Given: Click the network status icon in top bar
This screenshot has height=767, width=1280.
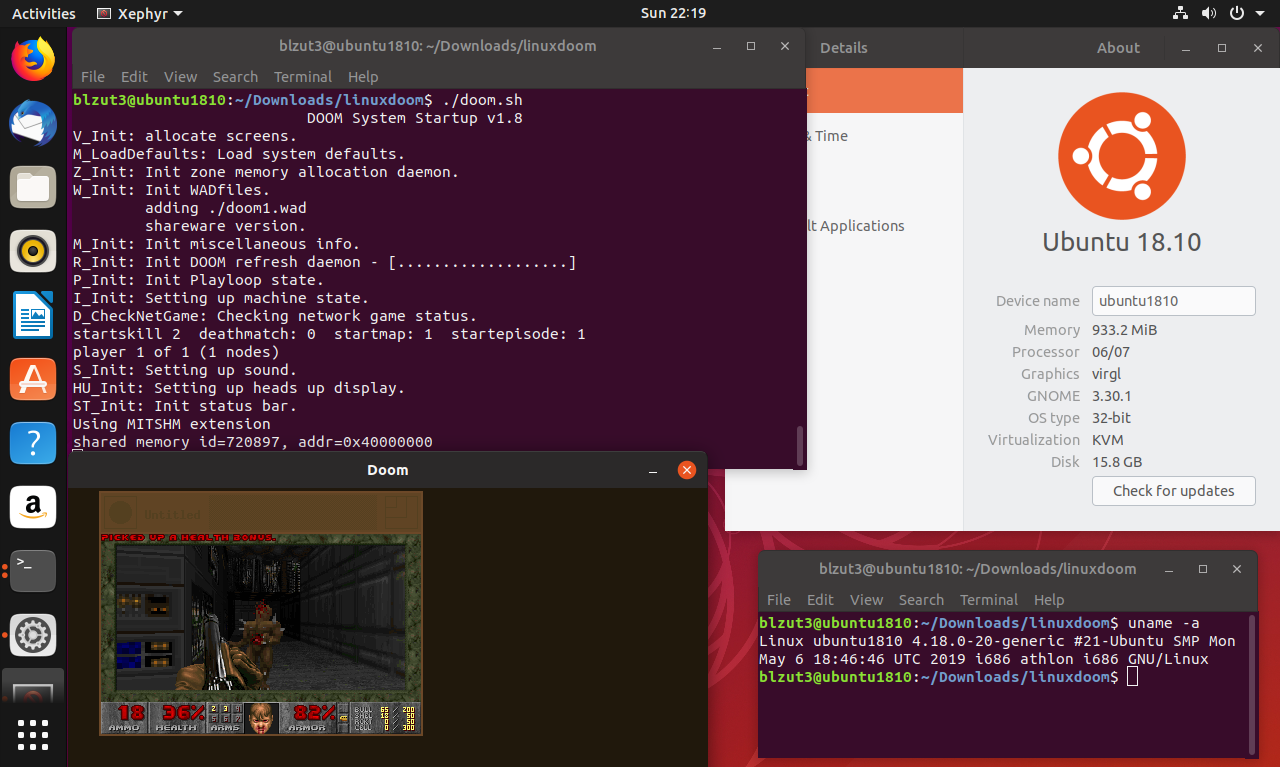Looking at the screenshot, I should click(x=1180, y=13).
